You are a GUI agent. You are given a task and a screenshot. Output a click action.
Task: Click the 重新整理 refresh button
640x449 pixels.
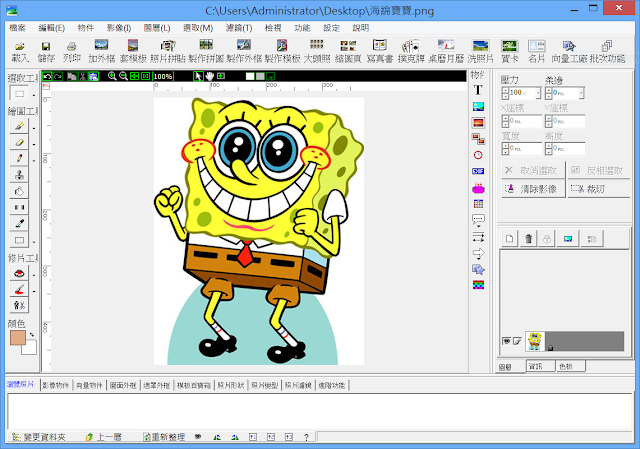pos(164,437)
